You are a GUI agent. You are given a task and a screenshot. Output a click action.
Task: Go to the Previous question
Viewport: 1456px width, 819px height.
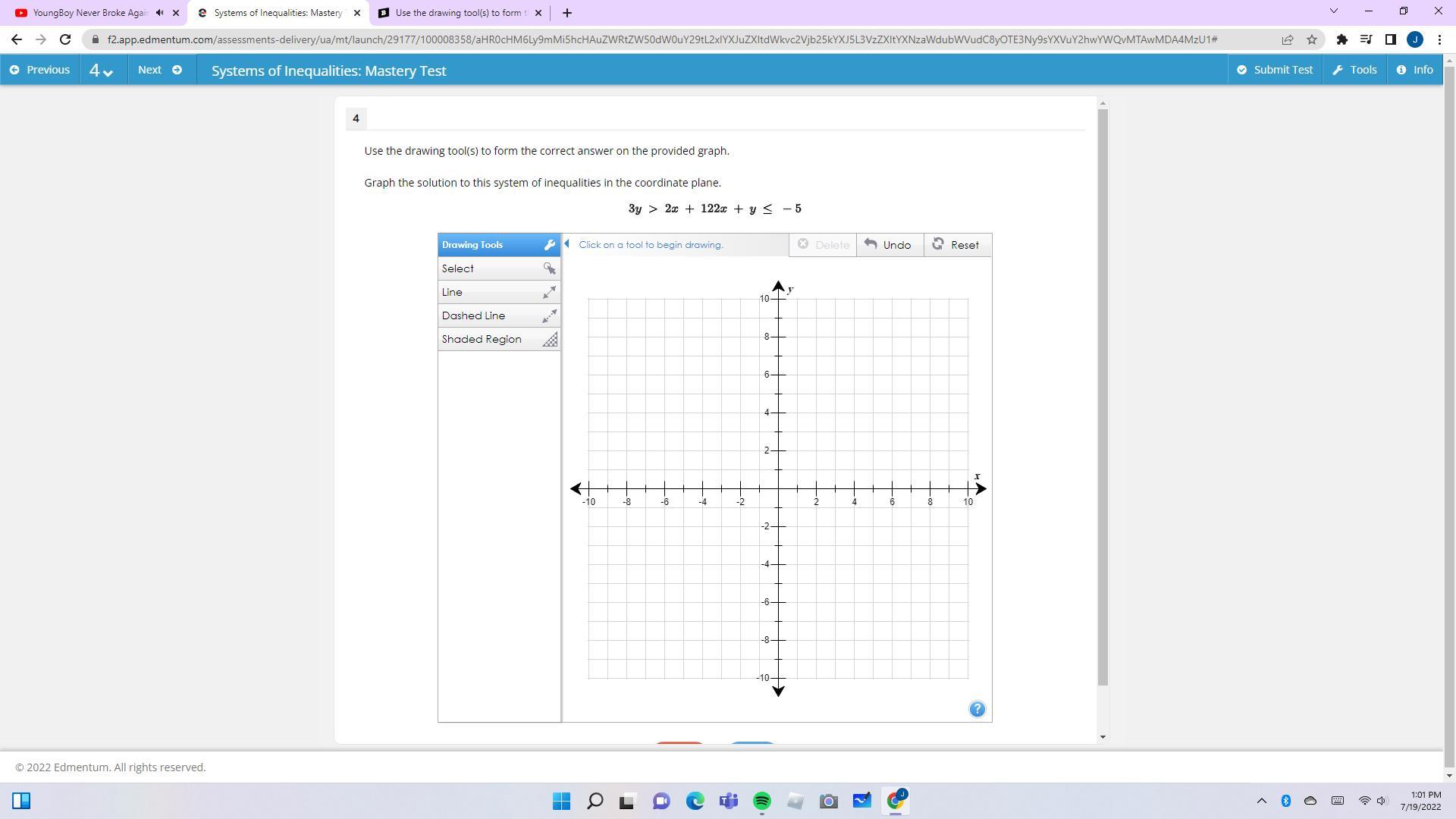coord(39,70)
